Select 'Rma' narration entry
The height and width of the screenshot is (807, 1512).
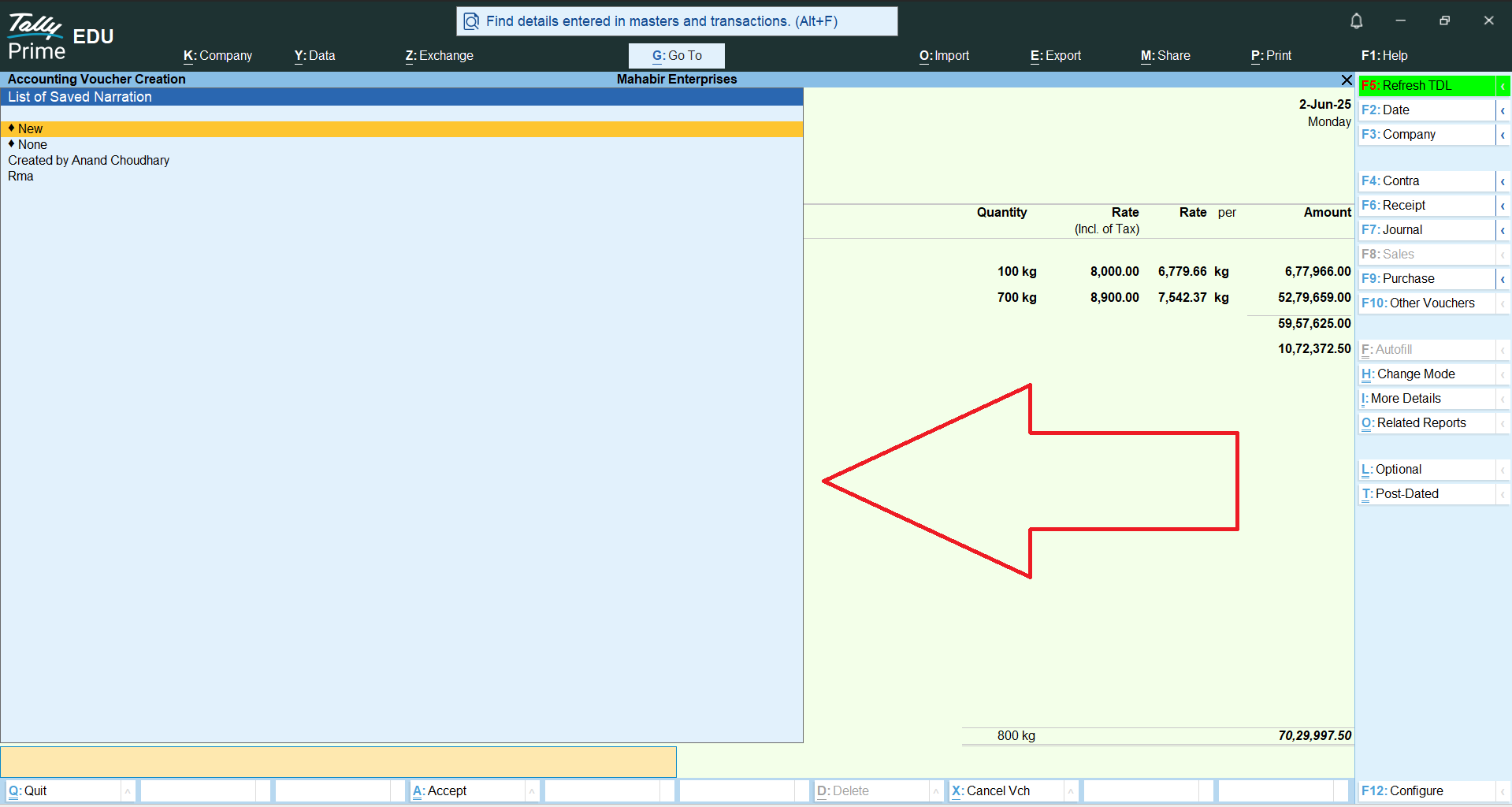[402, 176]
